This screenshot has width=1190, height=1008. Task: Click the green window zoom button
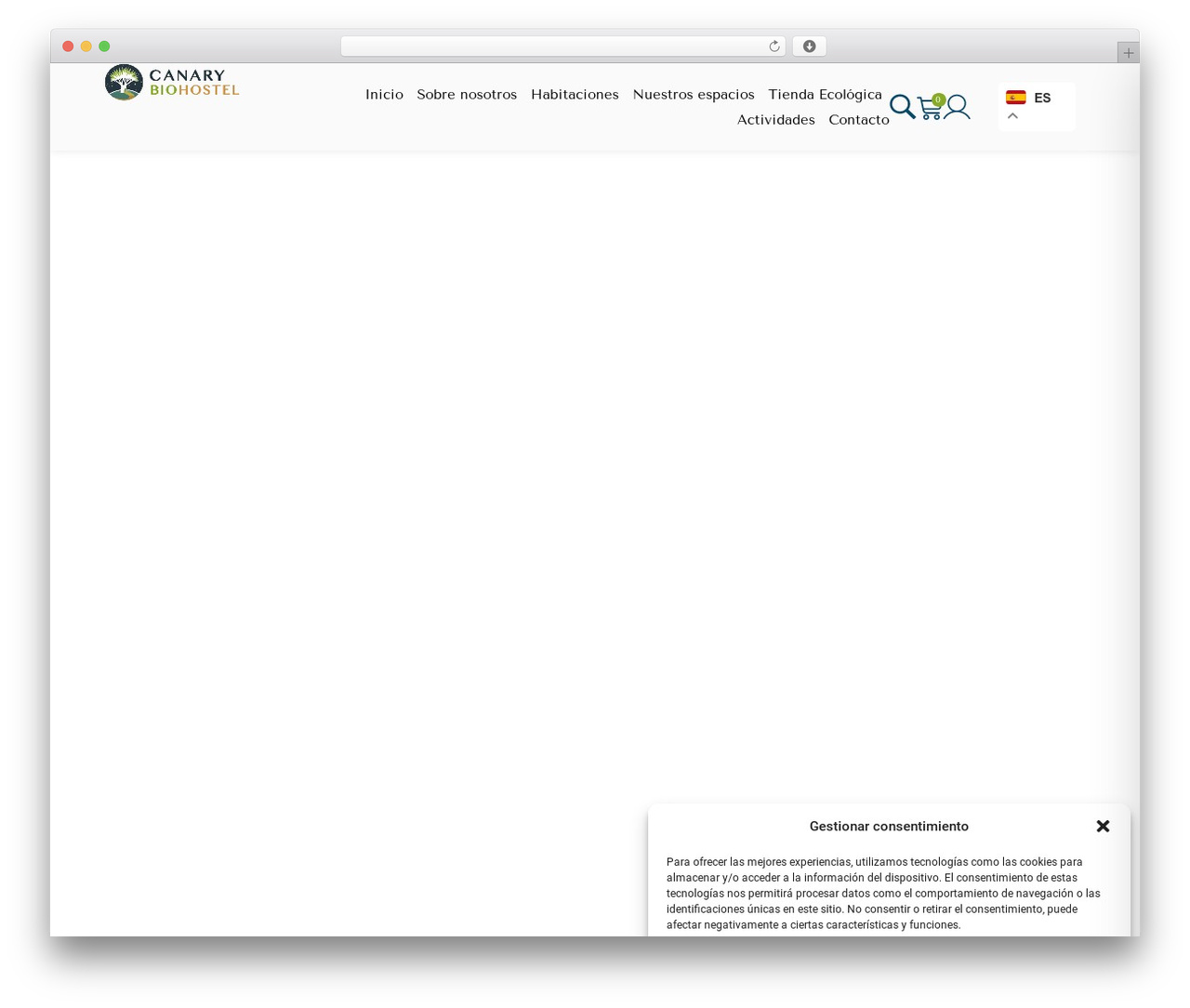[104, 46]
